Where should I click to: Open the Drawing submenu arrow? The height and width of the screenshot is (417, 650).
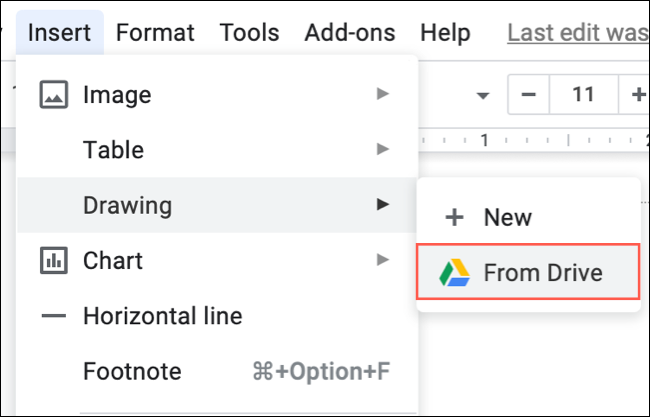coord(382,205)
